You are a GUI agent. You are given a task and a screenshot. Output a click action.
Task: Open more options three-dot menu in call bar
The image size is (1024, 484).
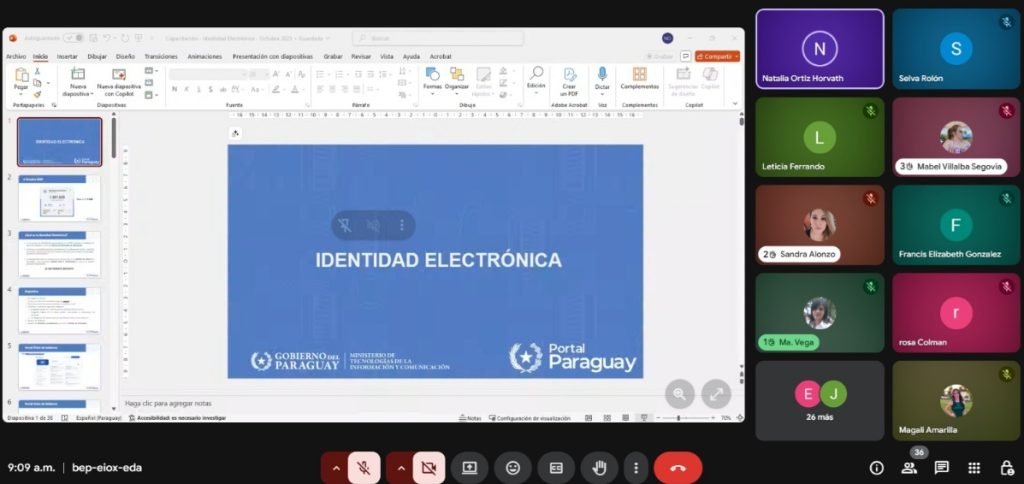pyautogui.click(x=635, y=467)
